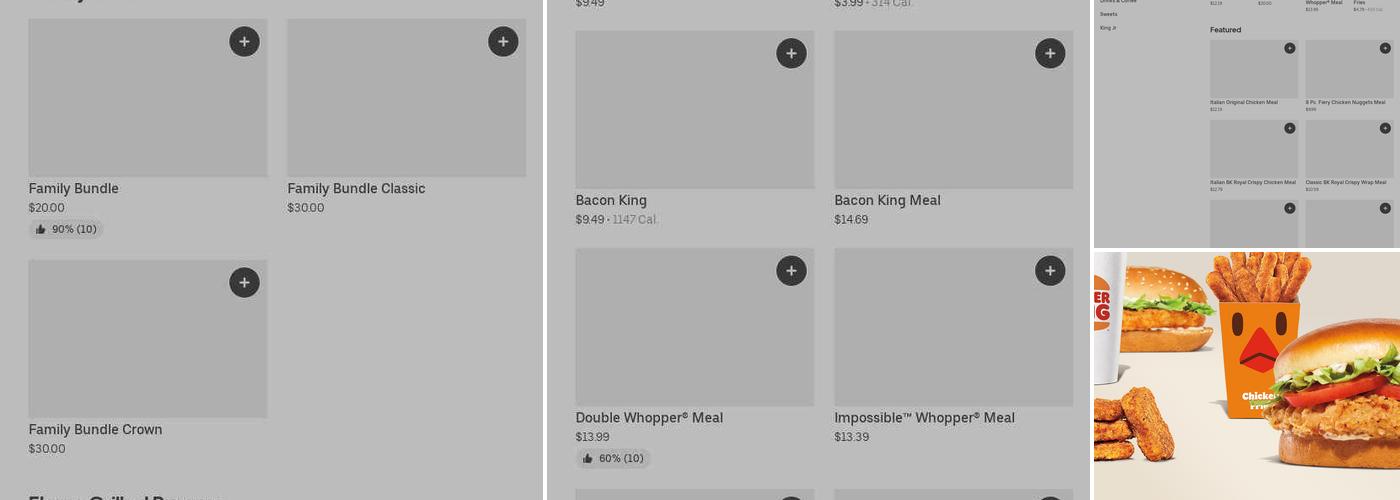Add Family Bundle Classic with plus icon
Viewport: 1400px width, 500px height.
pos(503,42)
